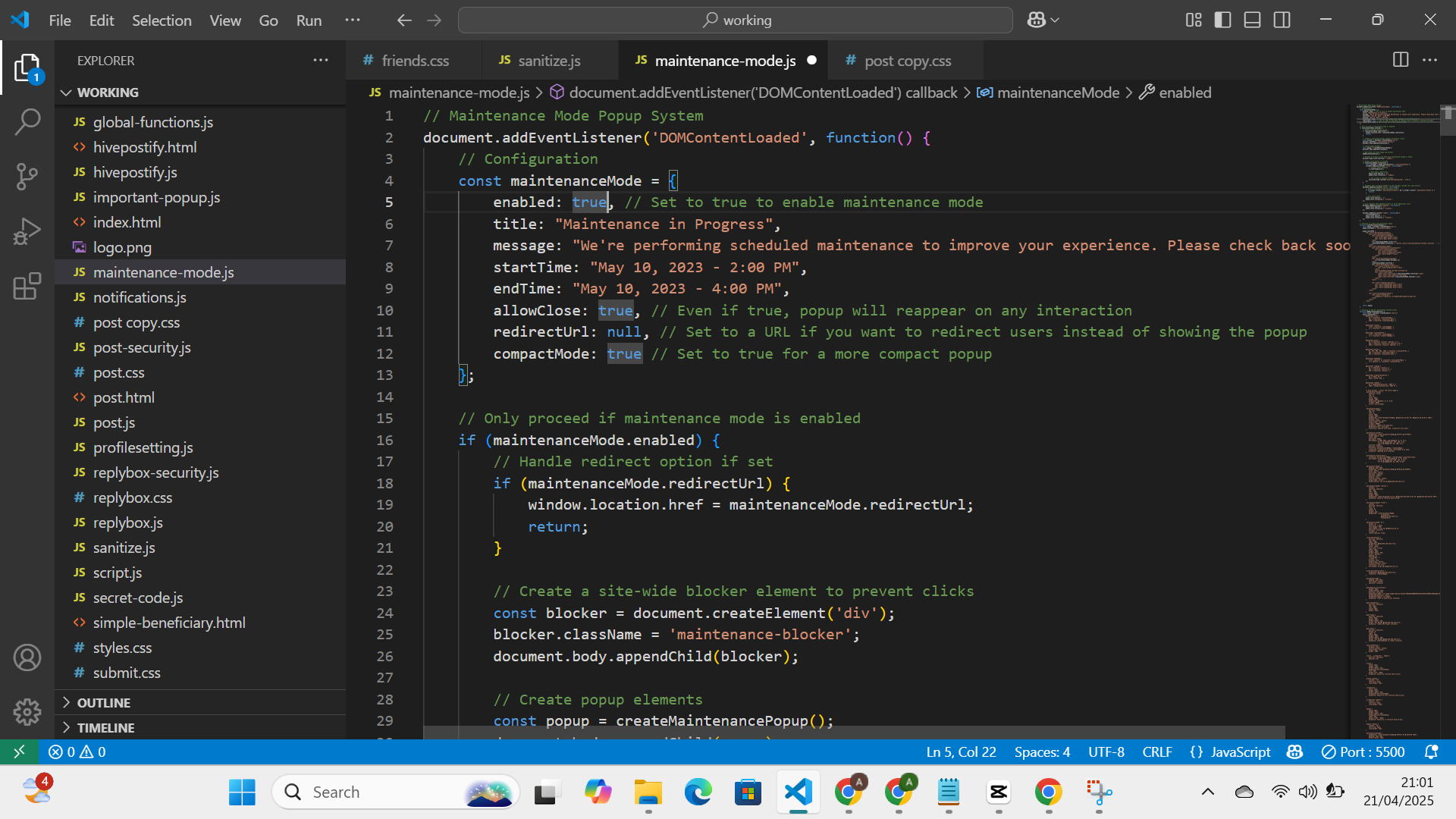
Task: Switch to the friends.css tab
Action: point(414,61)
